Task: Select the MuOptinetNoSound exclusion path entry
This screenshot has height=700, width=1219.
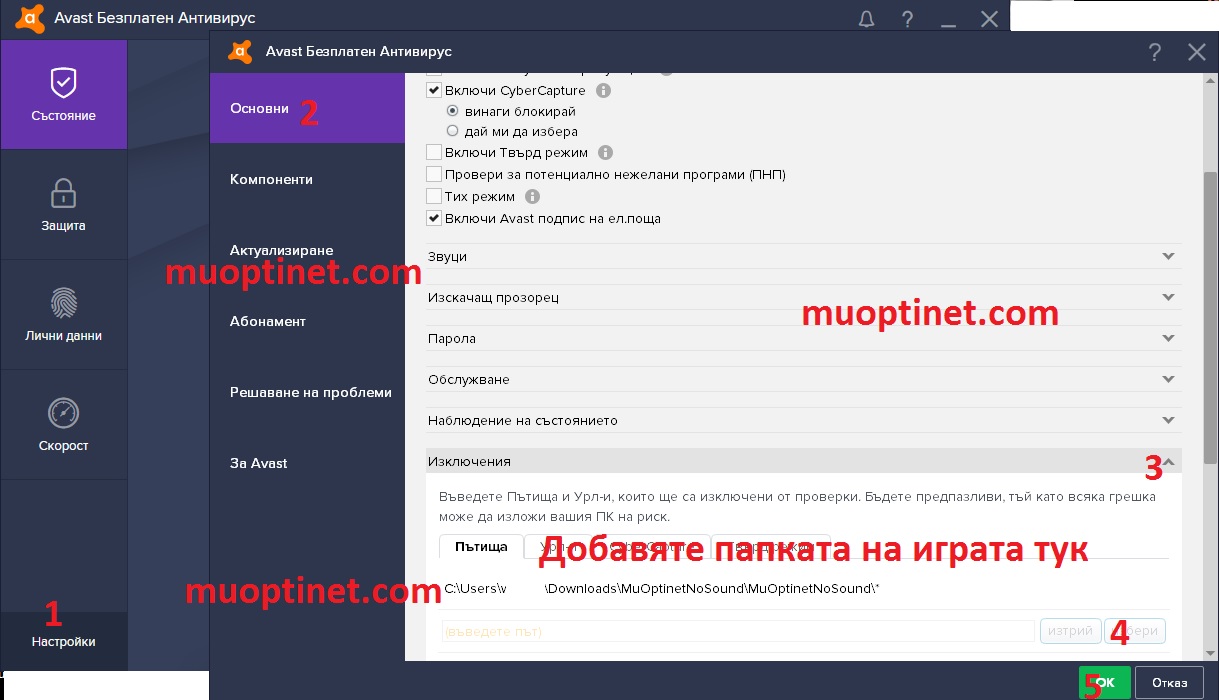Action: (x=661, y=588)
